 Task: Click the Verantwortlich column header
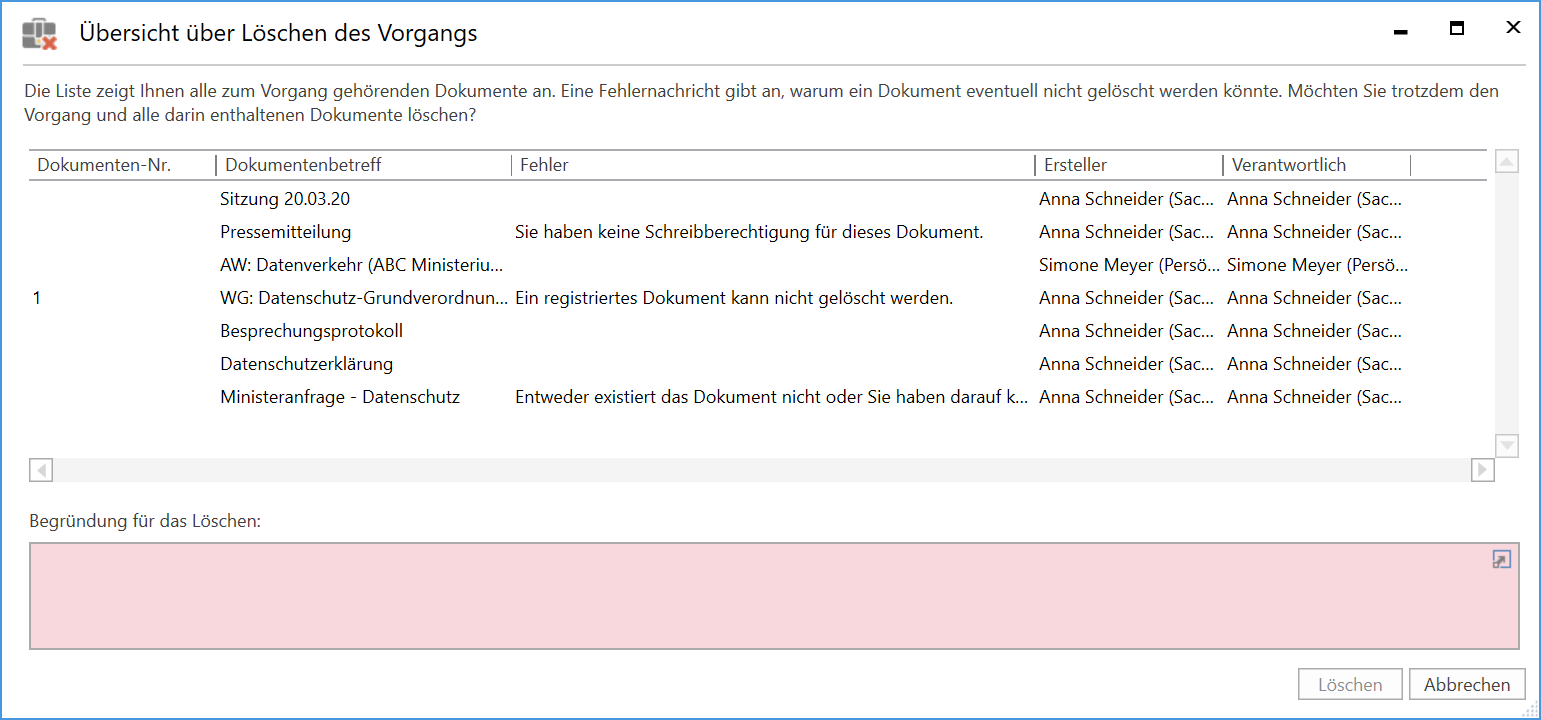1288,165
